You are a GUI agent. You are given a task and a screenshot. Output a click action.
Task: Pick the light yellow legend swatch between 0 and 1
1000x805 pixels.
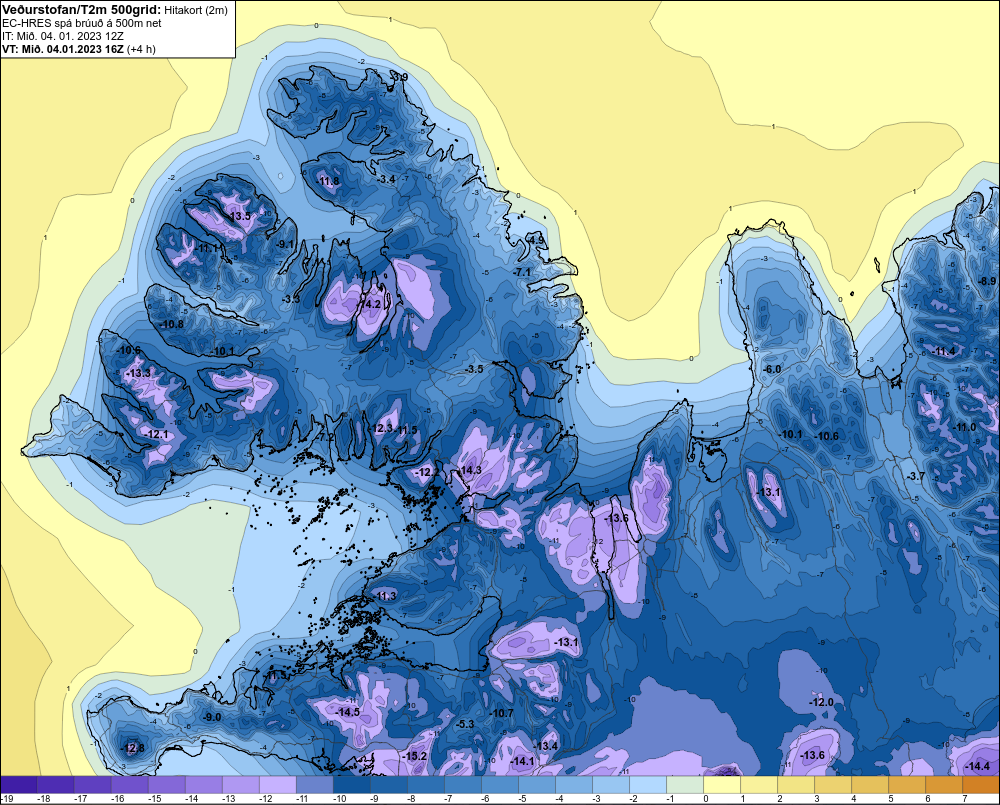[x=722, y=785]
